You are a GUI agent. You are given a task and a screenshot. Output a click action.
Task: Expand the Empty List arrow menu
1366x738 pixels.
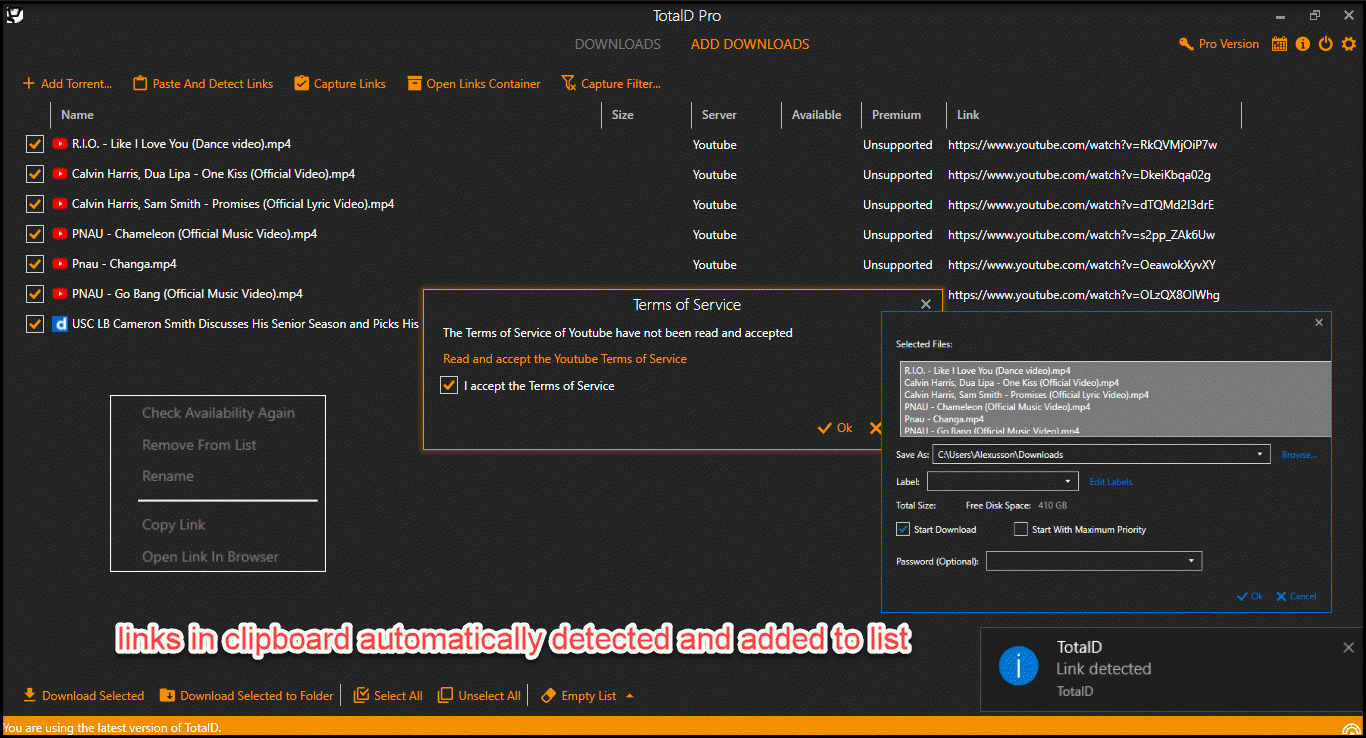(629, 695)
